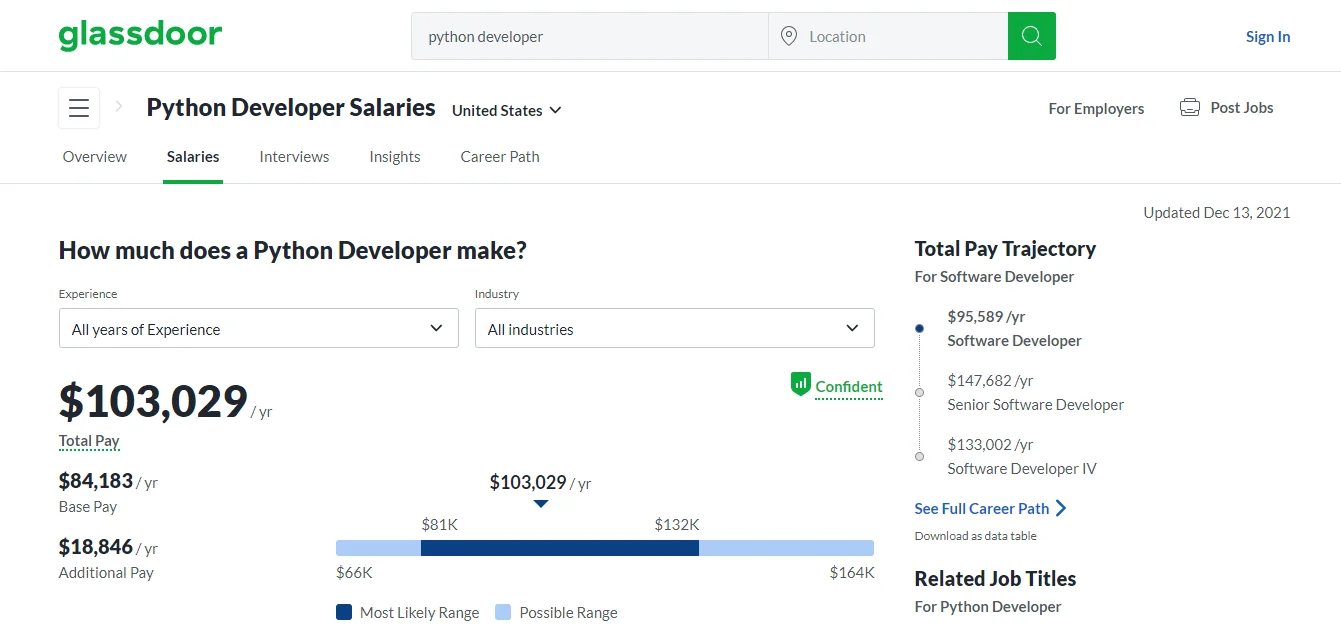Screen dimensions: 1341x626
Task: Click the green search magnifier button
Action: [x=1031, y=35]
